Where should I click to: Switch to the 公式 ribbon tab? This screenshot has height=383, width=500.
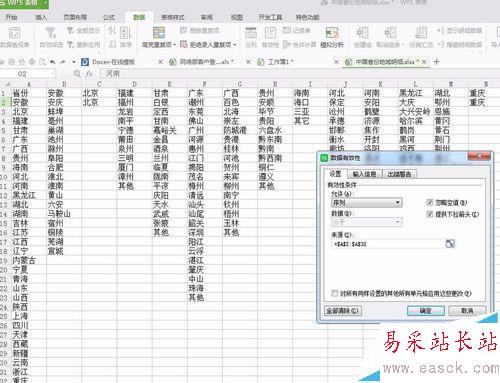[109, 17]
